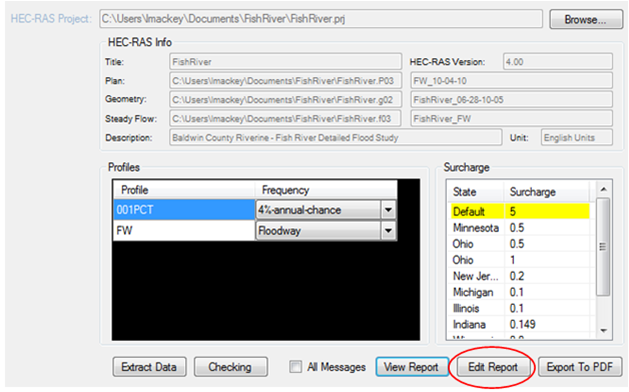Click the Edit Report button
Screen dimensions: 629x392
coord(493,367)
